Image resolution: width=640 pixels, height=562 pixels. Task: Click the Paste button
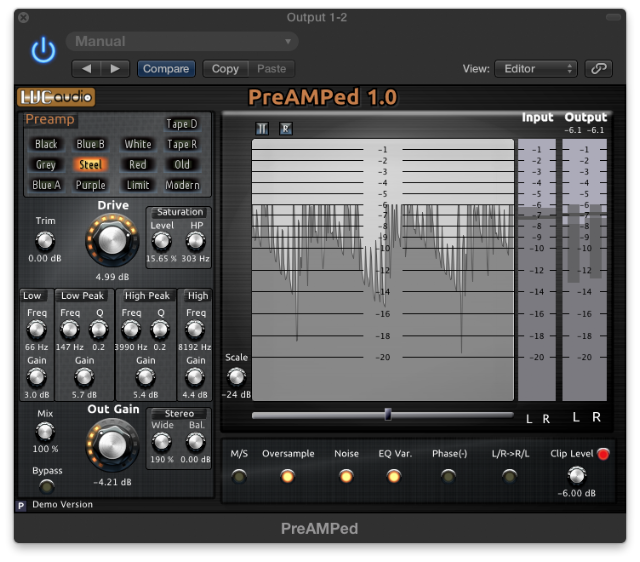coord(271,69)
